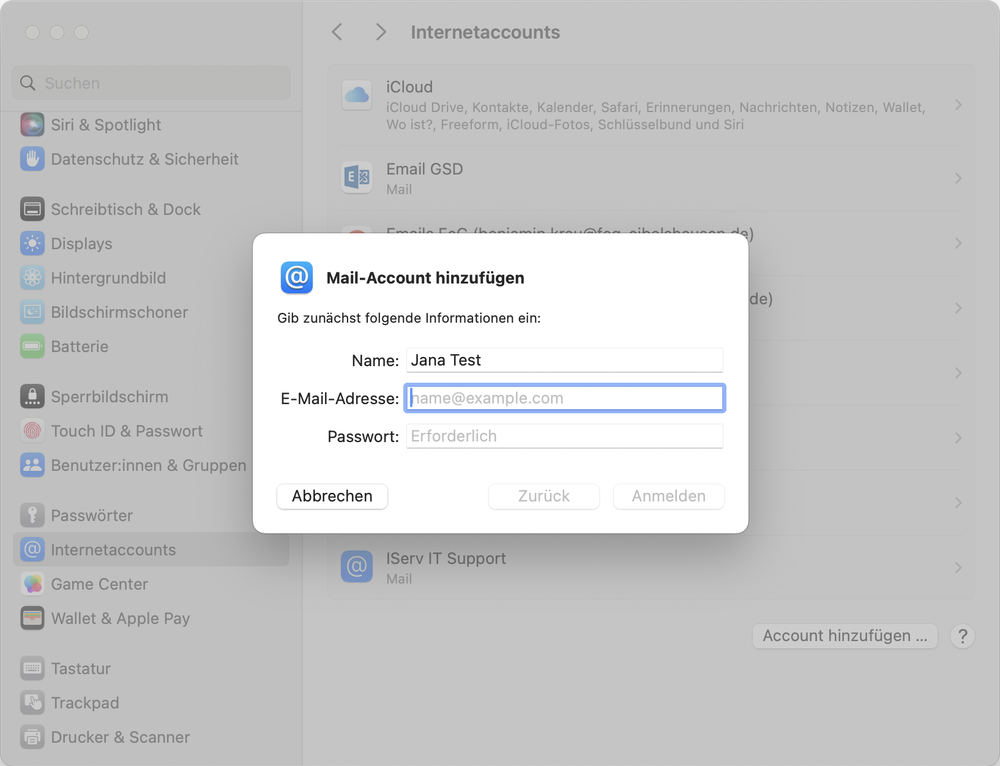Click the Siri & Spotlight sidebar icon
The width and height of the screenshot is (1000, 766).
click(33, 125)
